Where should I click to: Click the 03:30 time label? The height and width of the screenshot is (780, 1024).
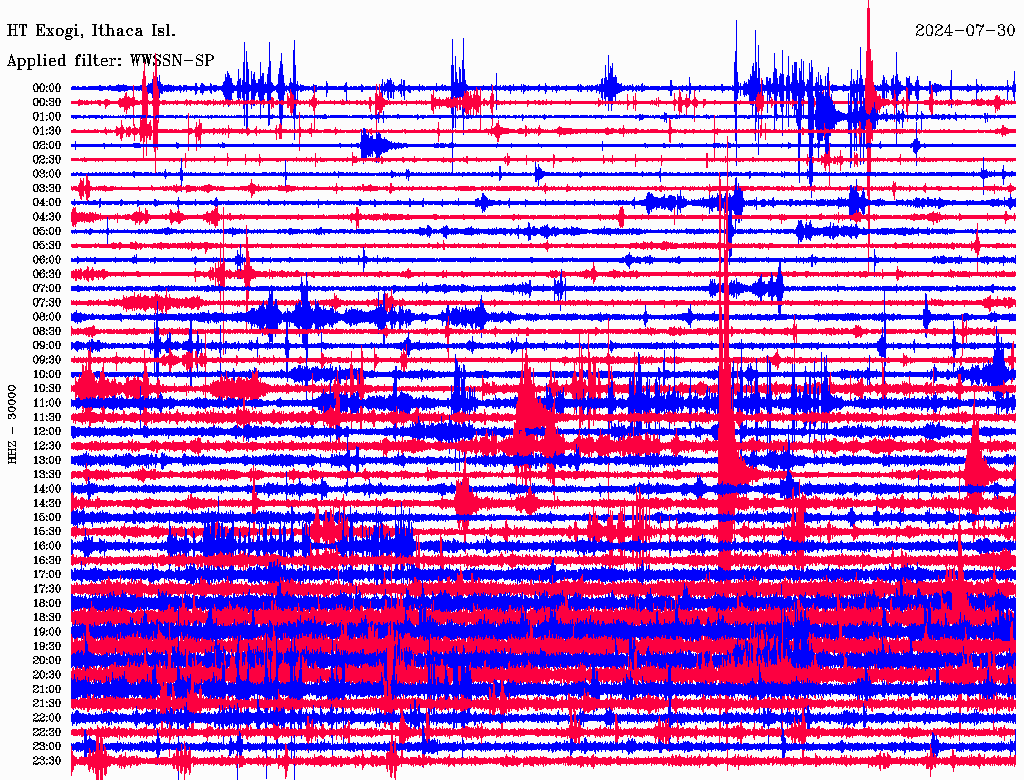point(47,188)
